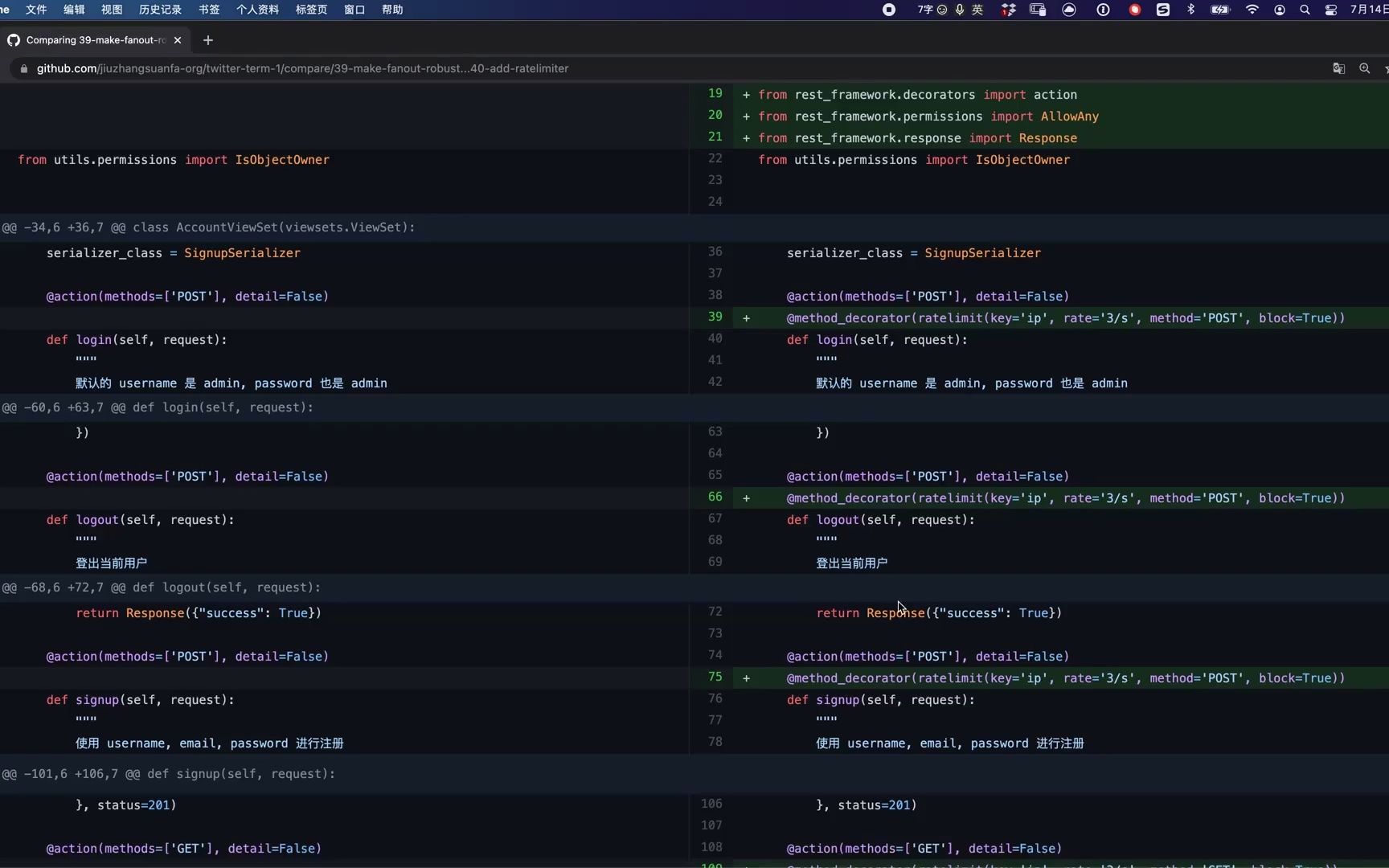Click the microphone icon in input method bar
This screenshot has width=1389, height=868.
[960, 10]
